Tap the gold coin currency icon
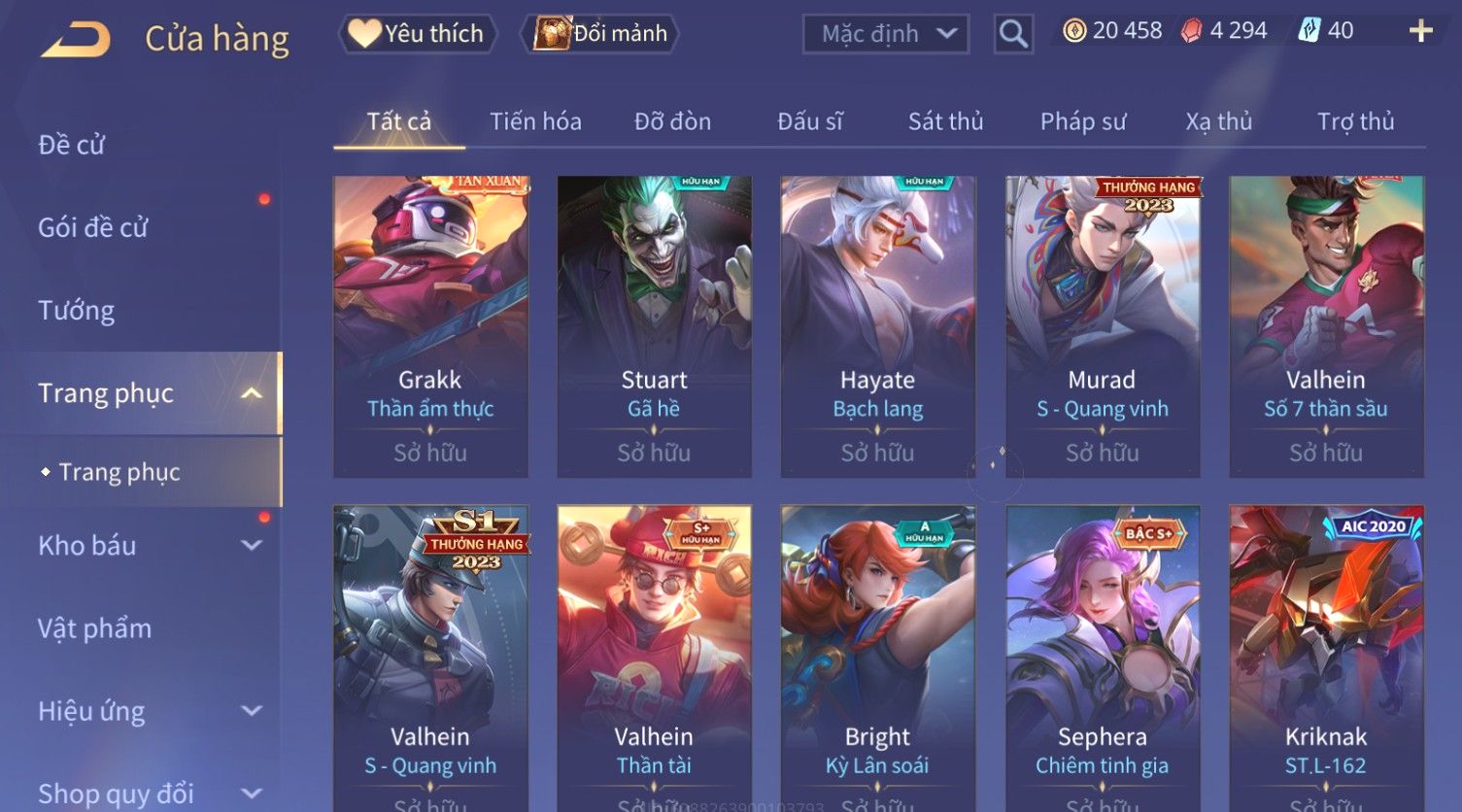Screen dimensions: 1462x812 click(x=1074, y=31)
